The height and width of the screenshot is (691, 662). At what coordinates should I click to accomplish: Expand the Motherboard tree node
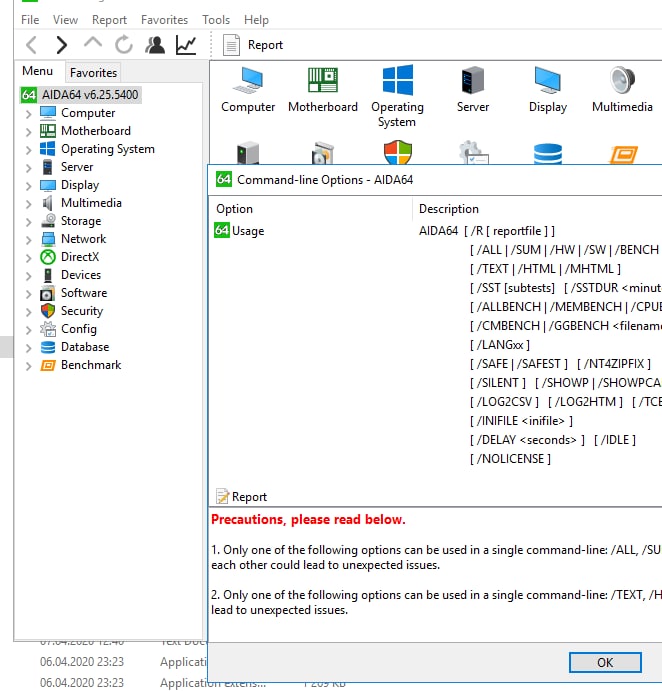[29, 132]
